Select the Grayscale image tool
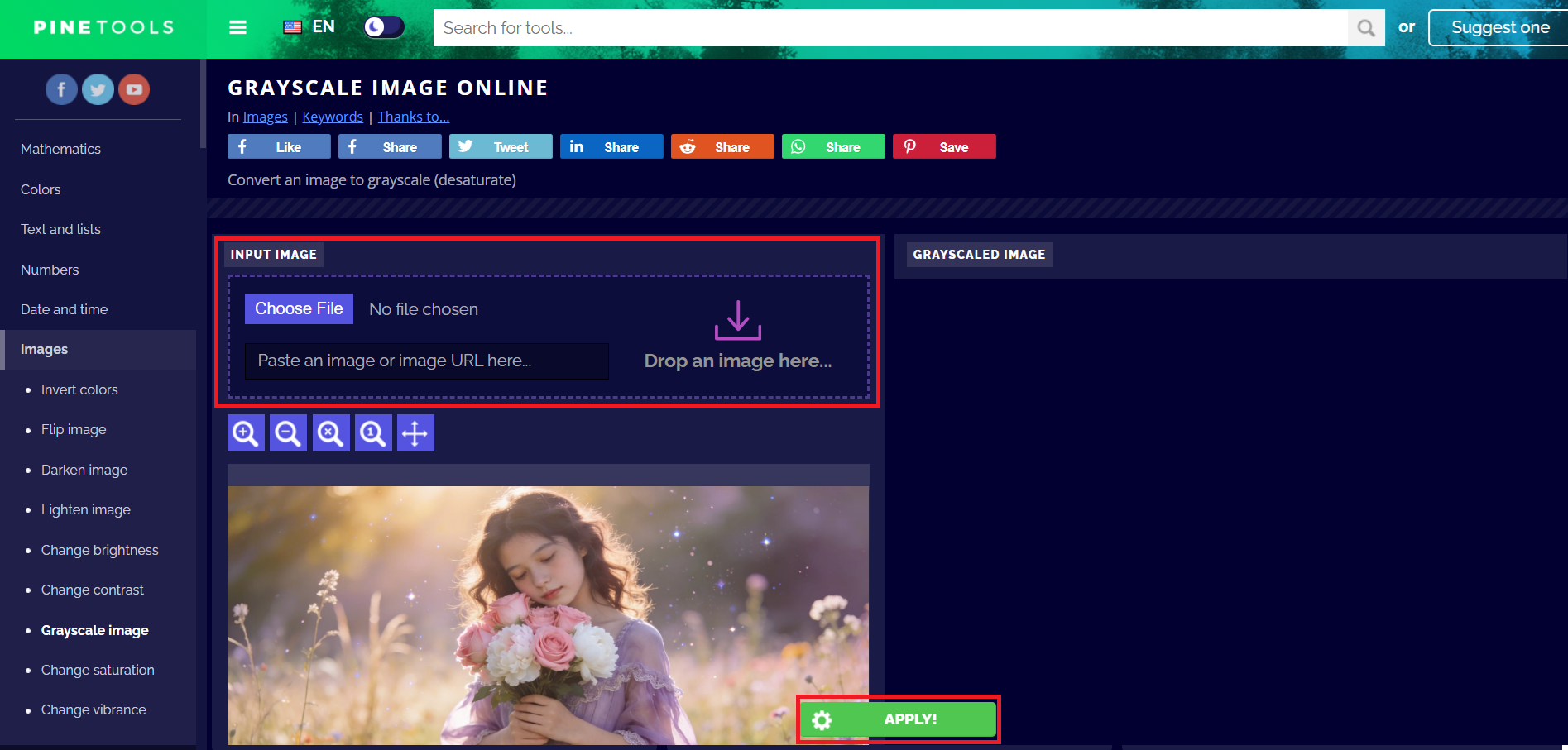The width and height of the screenshot is (1568, 750). click(x=95, y=630)
